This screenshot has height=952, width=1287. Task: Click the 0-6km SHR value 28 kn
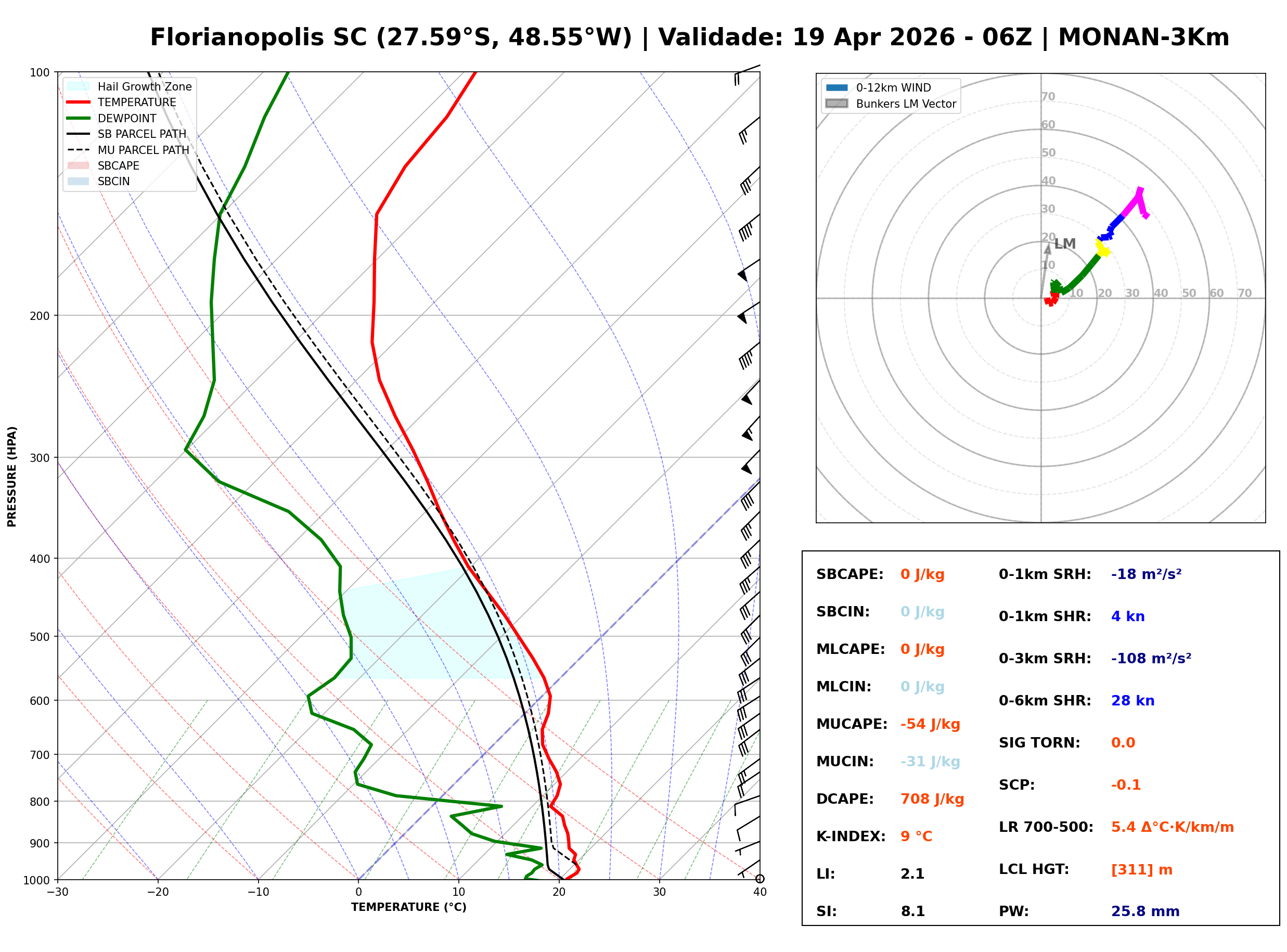coord(1132,701)
